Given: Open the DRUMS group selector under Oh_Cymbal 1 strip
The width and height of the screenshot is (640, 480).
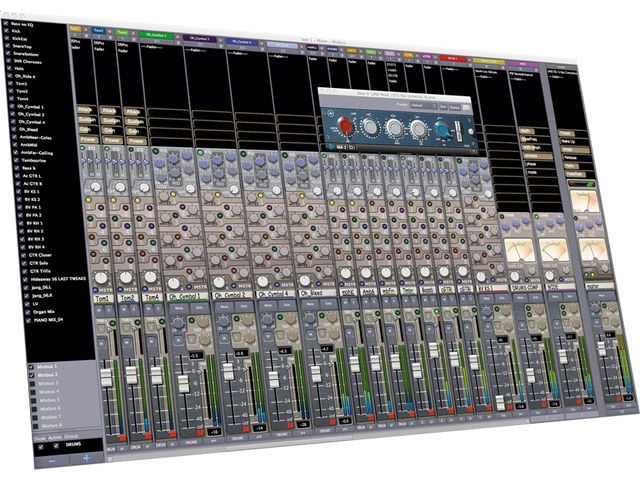Looking at the screenshot, I should 191,442.
